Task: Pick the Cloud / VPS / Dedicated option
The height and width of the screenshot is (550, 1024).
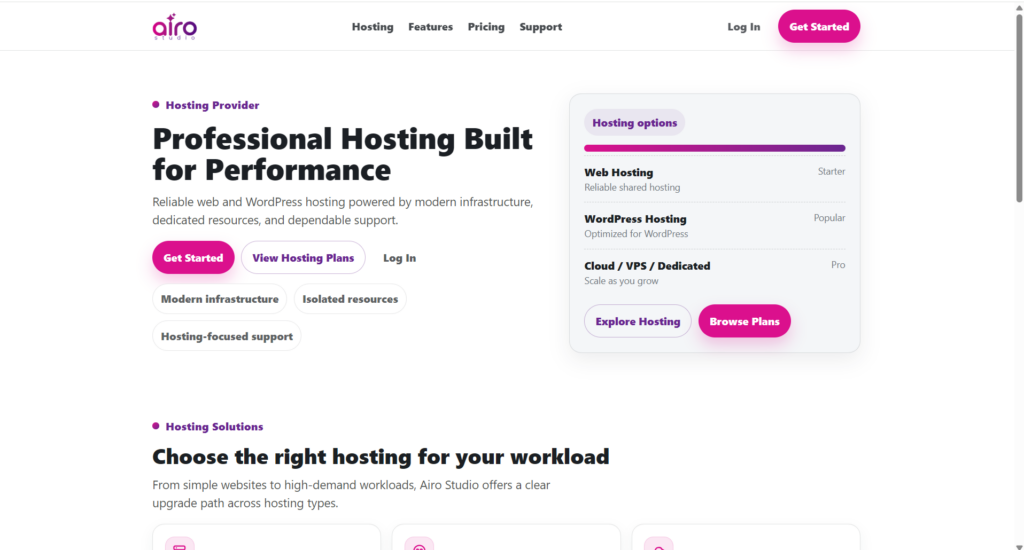Action: tap(714, 273)
